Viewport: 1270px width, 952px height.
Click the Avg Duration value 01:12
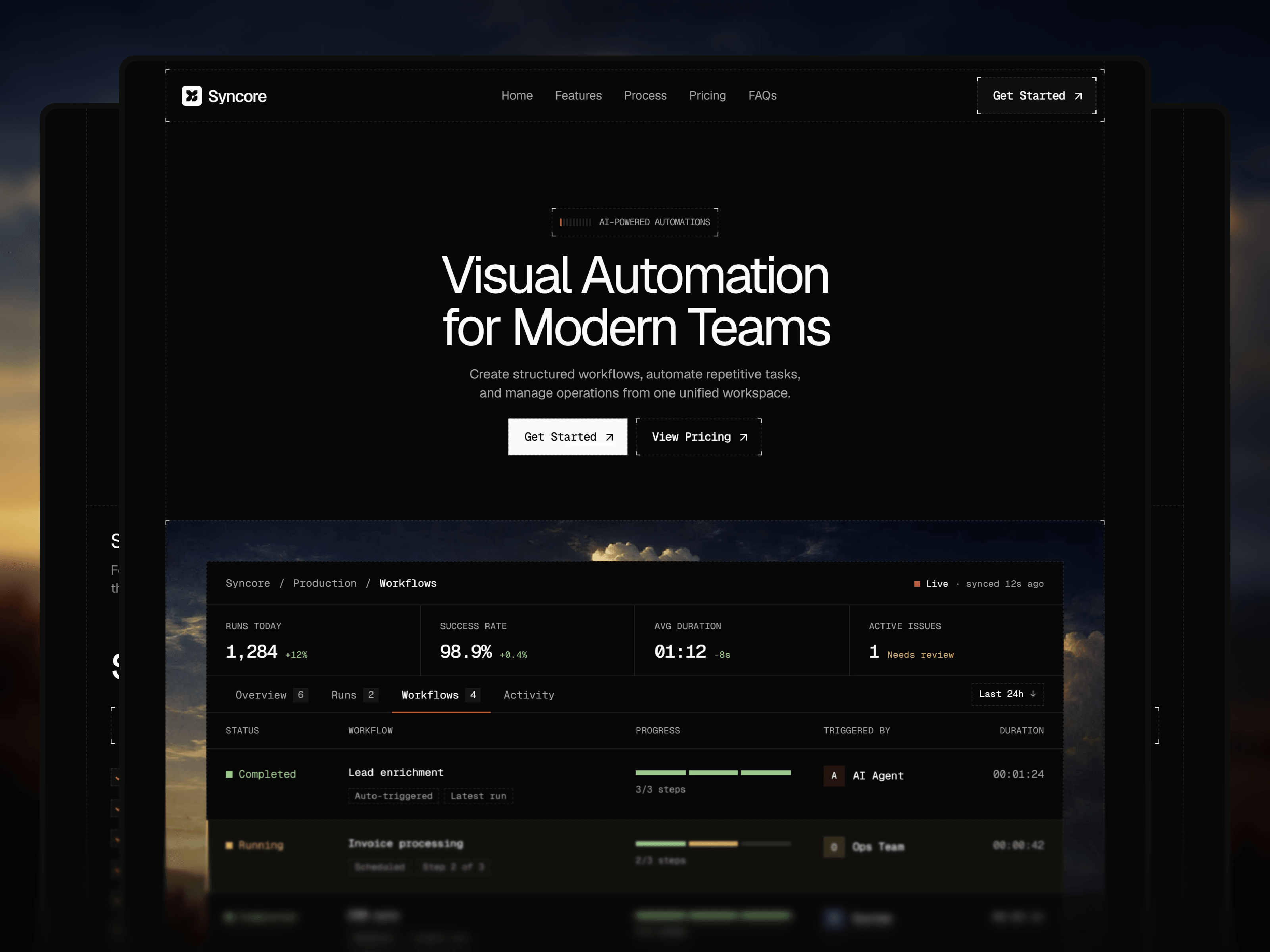click(680, 652)
